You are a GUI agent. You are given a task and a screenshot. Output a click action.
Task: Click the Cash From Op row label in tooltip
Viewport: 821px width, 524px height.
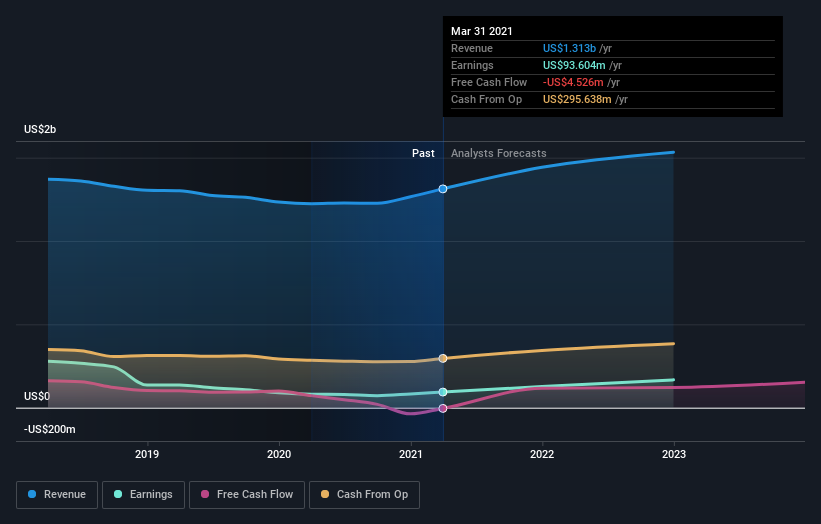pyautogui.click(x=486, y=99)
